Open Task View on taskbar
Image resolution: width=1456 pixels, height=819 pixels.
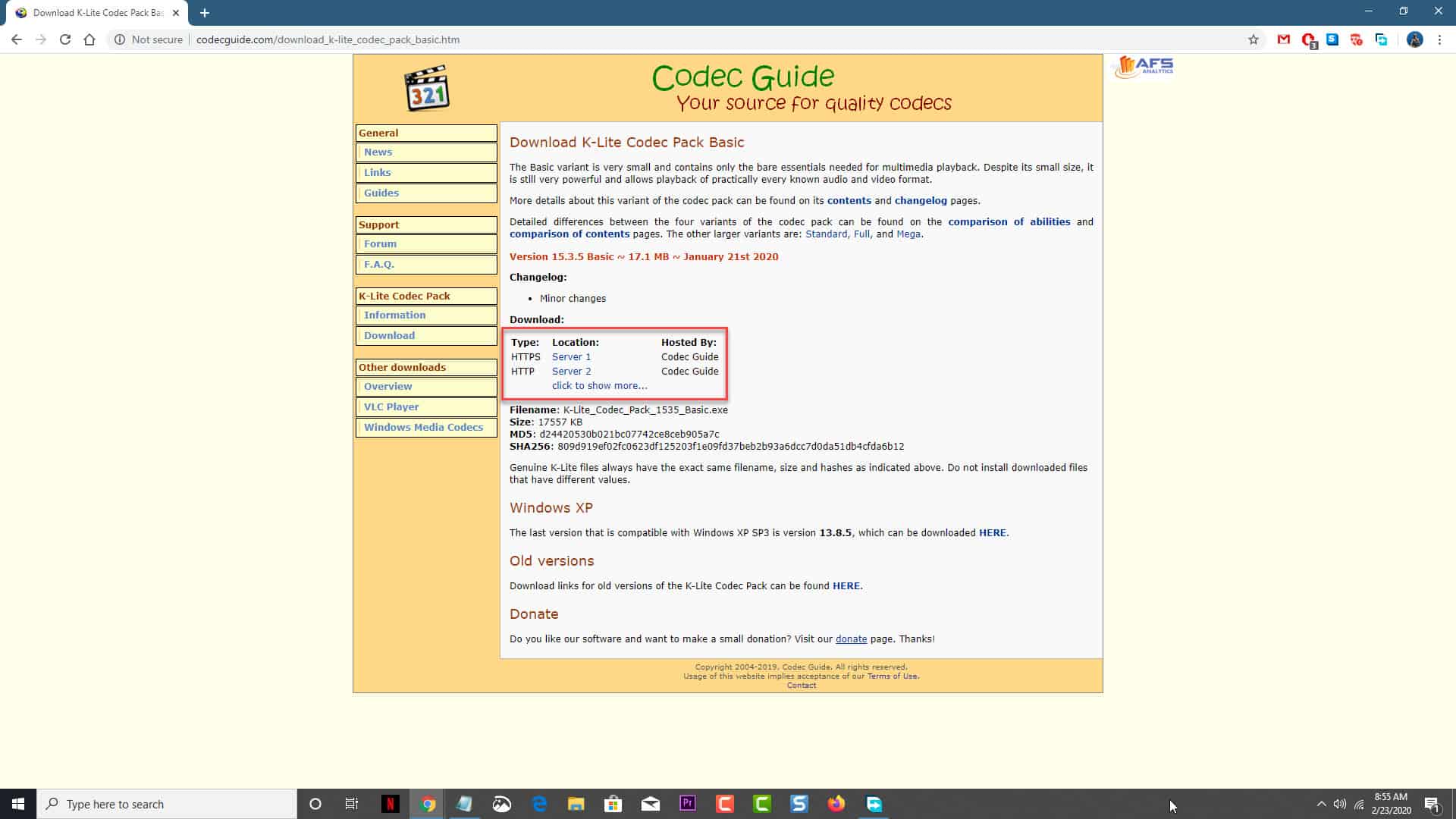(352, 804)
